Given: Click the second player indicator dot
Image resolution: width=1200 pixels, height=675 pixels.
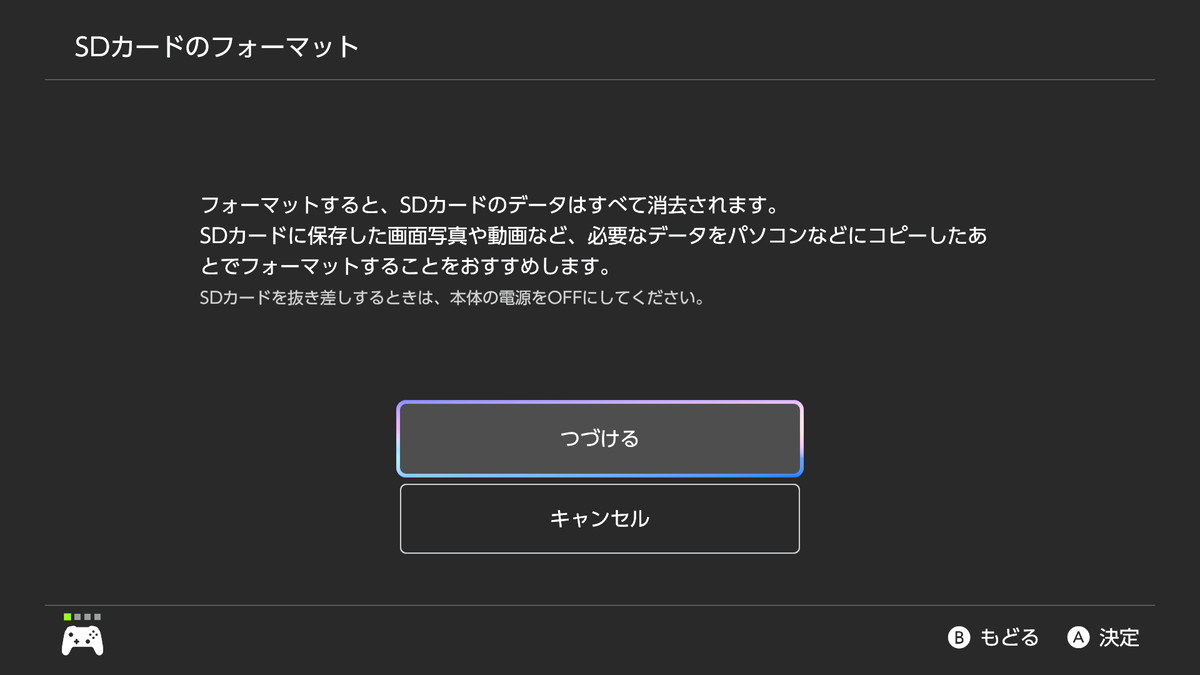Looking at the screenshot, I should coord(77,617).
